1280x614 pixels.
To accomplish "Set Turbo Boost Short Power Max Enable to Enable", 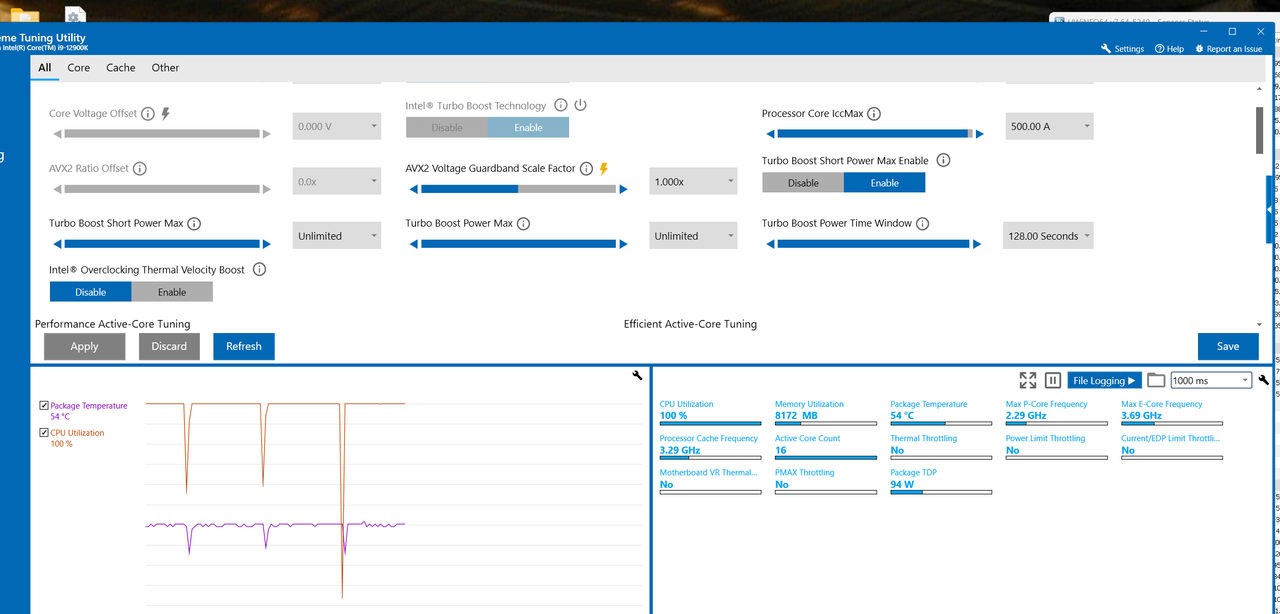I will tap(884, 183).
